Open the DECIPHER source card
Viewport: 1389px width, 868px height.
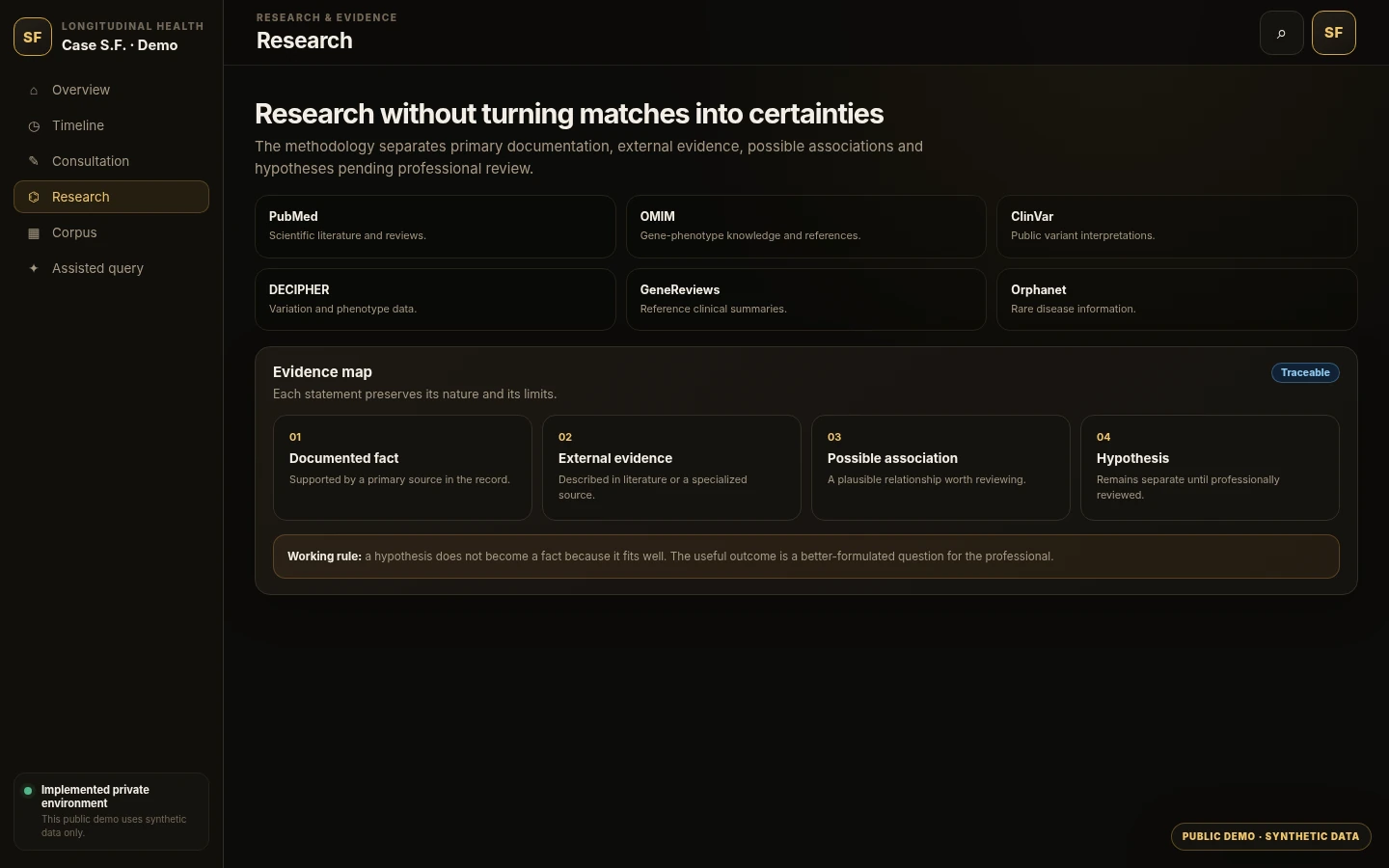coord(435,300)
